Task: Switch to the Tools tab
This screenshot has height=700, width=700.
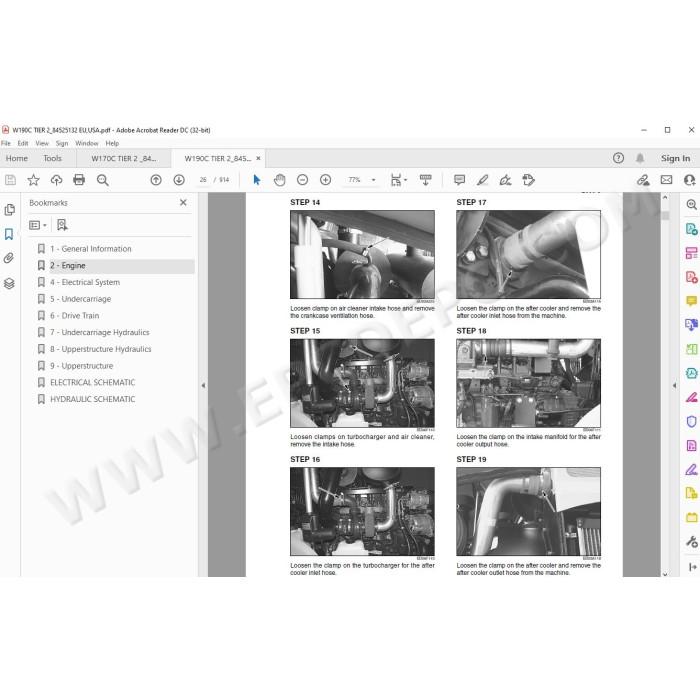Action: [53, 158]
